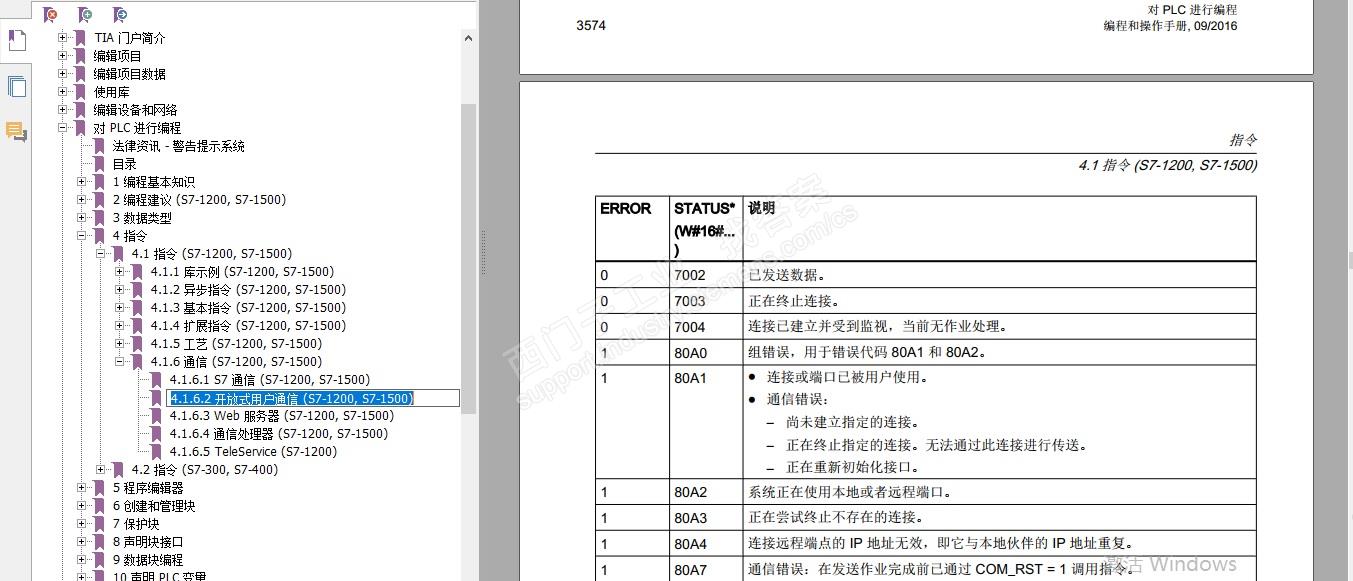1353x581 pixels.
Task: Open the 5 程序编辑器 bookmark
Action: click(148, 488)
